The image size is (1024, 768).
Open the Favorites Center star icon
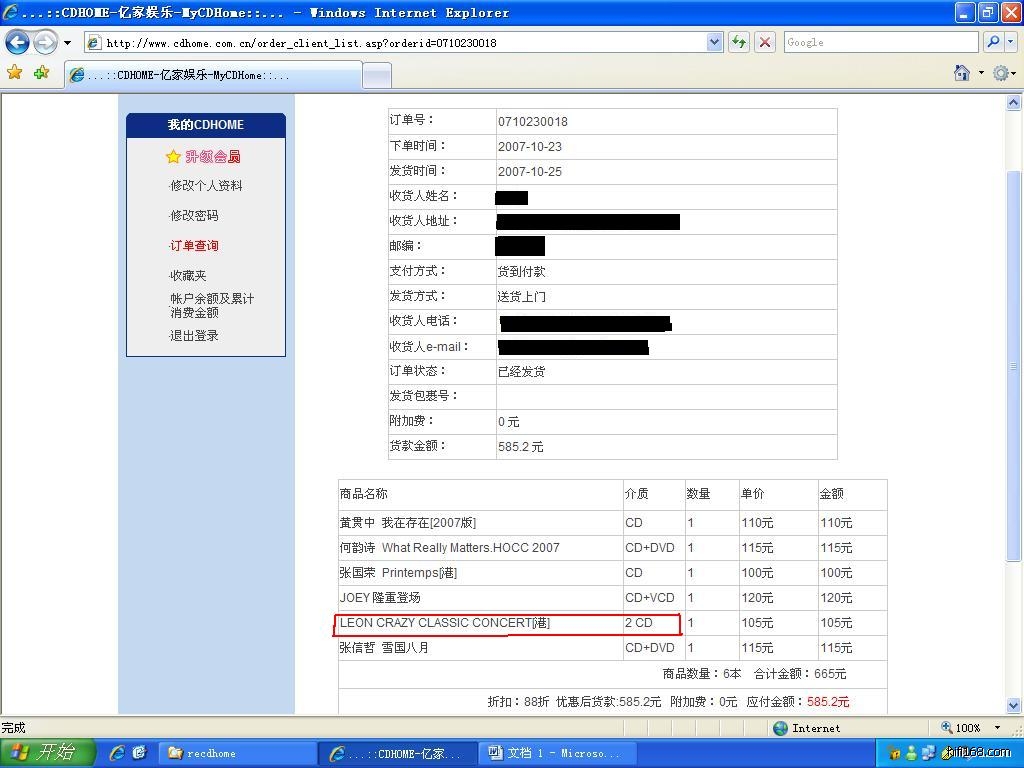[x=15, y=73]
